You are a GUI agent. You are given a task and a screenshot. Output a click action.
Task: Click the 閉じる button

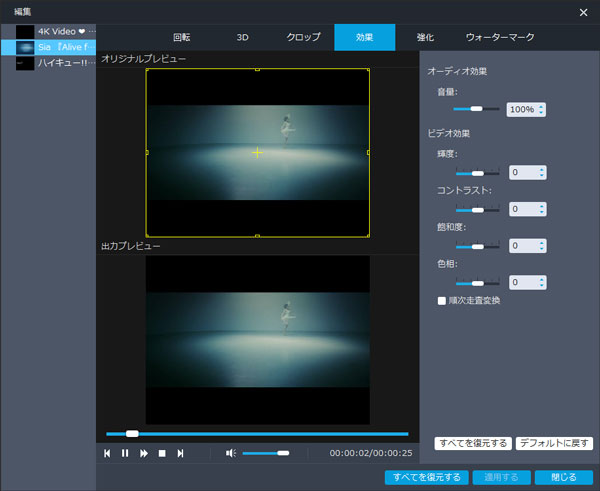(x=564, y=478)
